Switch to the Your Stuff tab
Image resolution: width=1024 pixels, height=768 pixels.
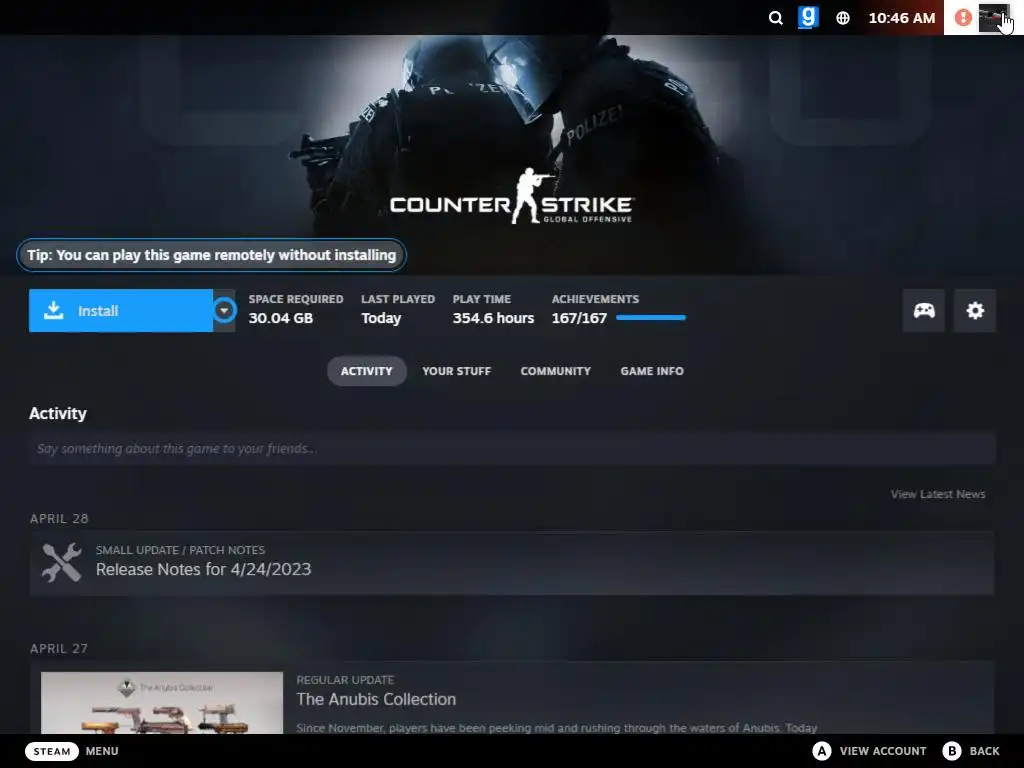coord(456,371)
